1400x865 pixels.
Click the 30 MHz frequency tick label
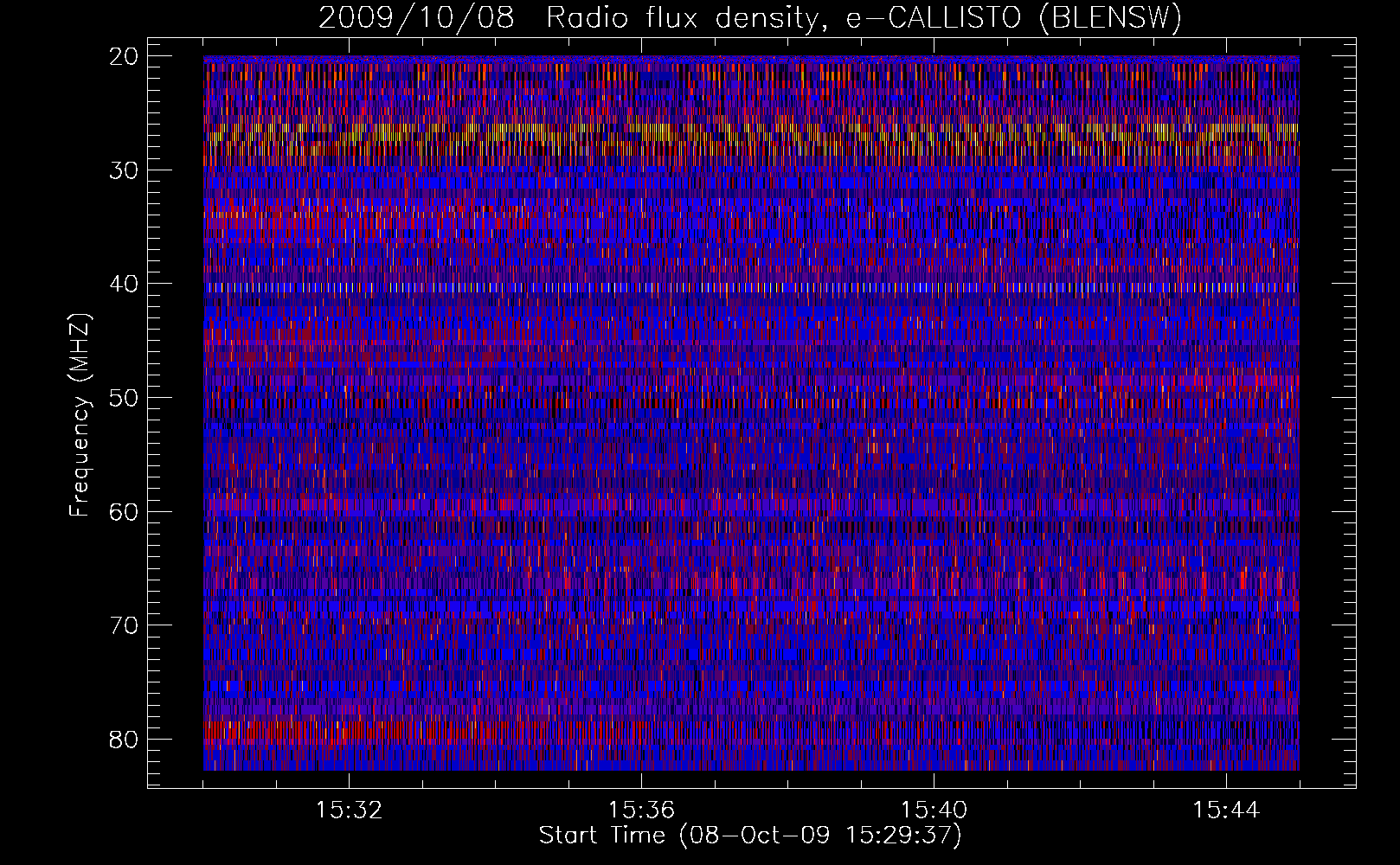coord(125,170)
